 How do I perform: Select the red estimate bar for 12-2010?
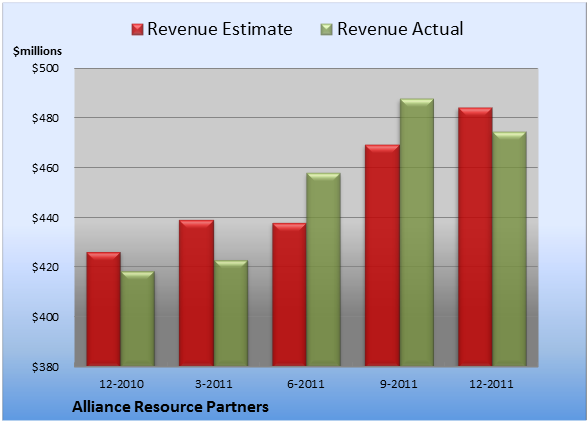[x=104, y=309]
